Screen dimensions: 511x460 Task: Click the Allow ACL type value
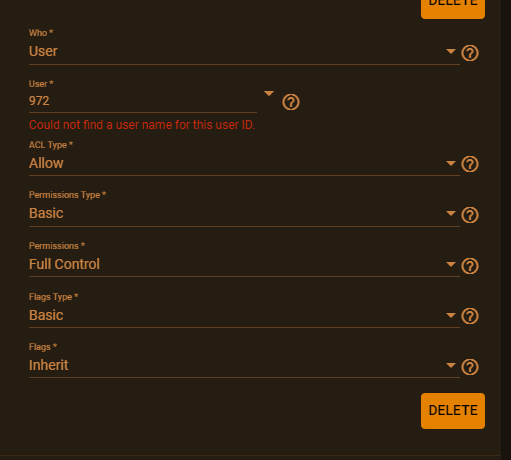pos(46,163)
